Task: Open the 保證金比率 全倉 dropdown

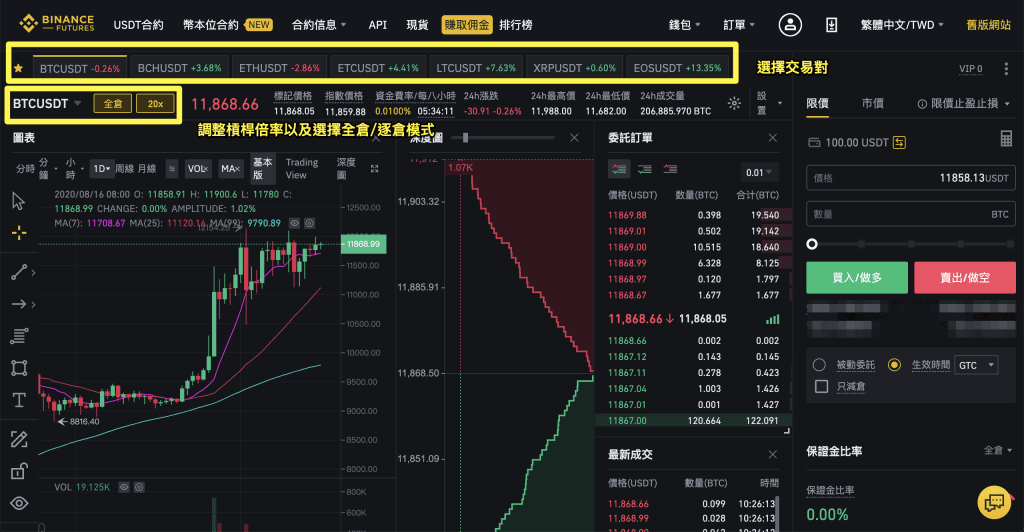Action: (x=998, y=450)
